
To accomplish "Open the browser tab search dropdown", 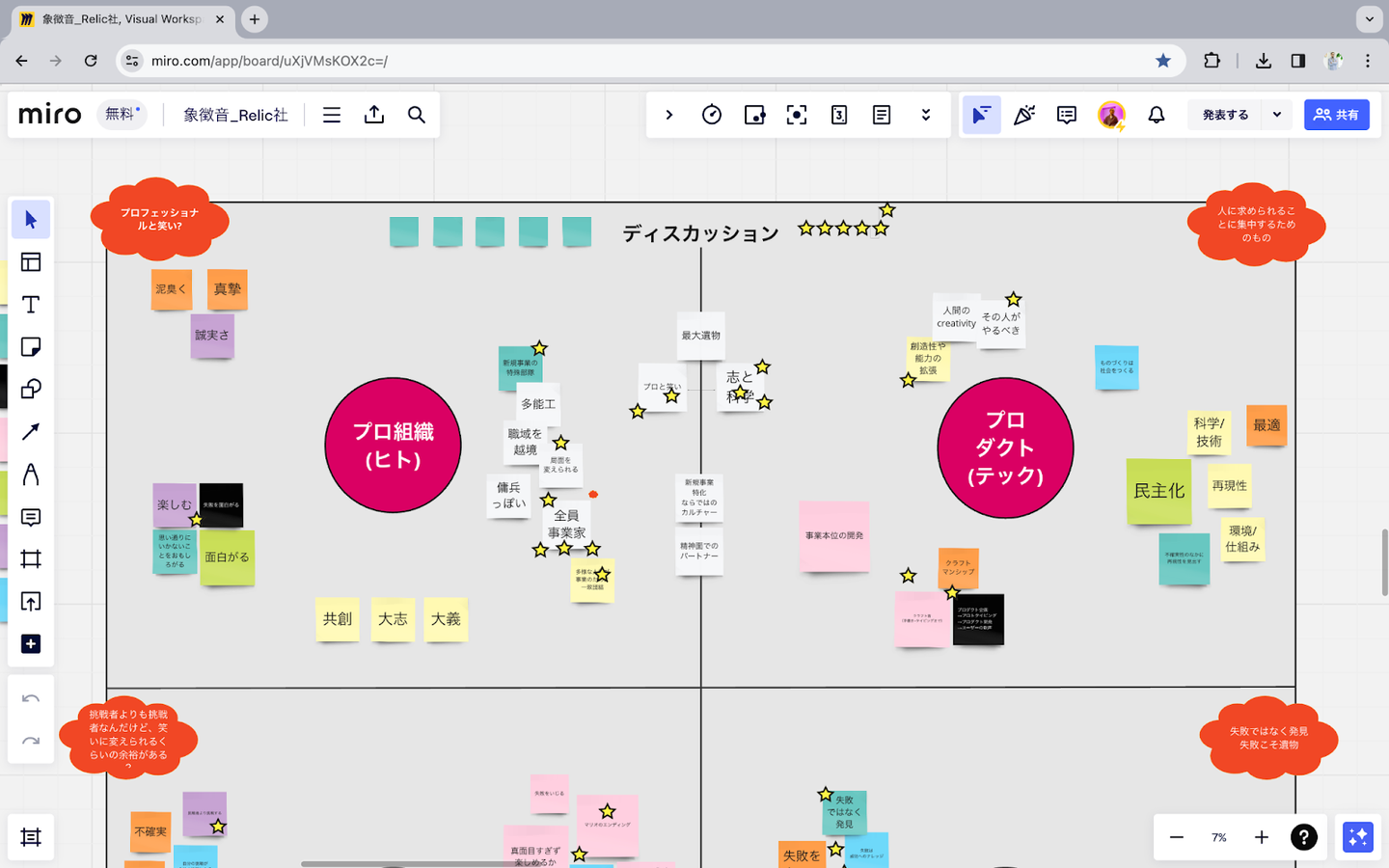I will coord(1370,19).
